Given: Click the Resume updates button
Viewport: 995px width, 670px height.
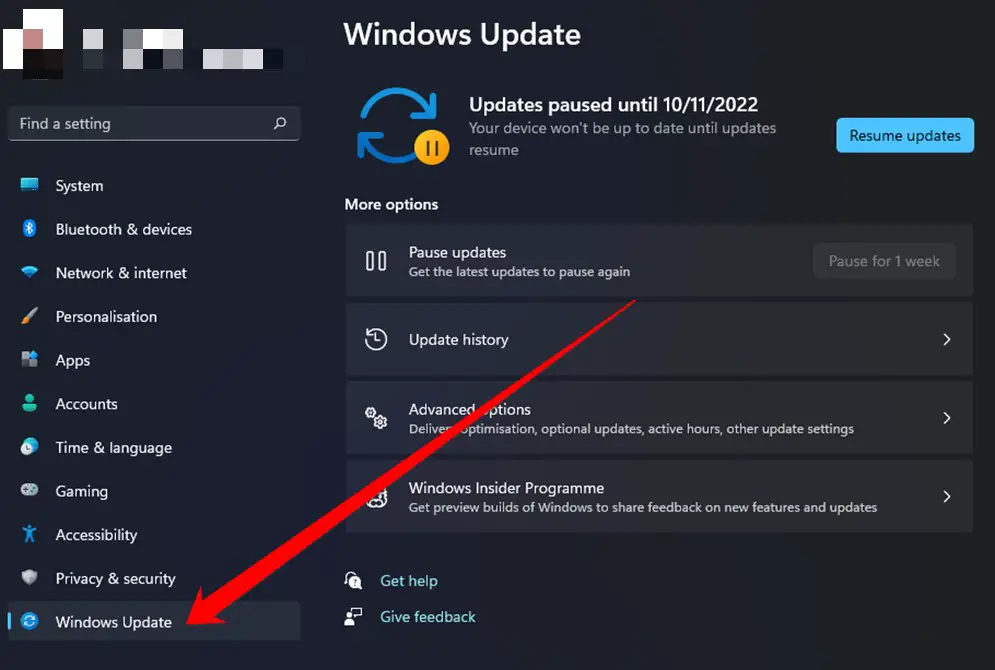Looking at the screenshot, I should click(905, 135).
